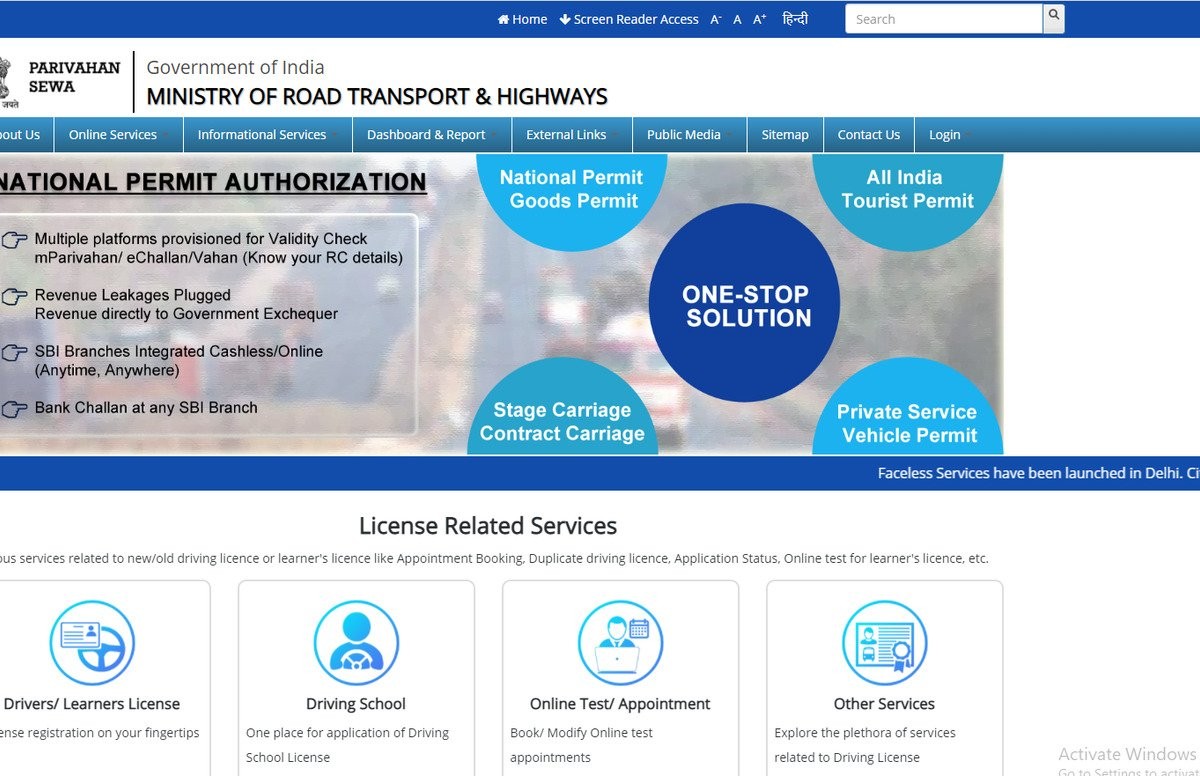
Task: Open the External Links menu
Action: pyautogui.click(x=566, y=135)
